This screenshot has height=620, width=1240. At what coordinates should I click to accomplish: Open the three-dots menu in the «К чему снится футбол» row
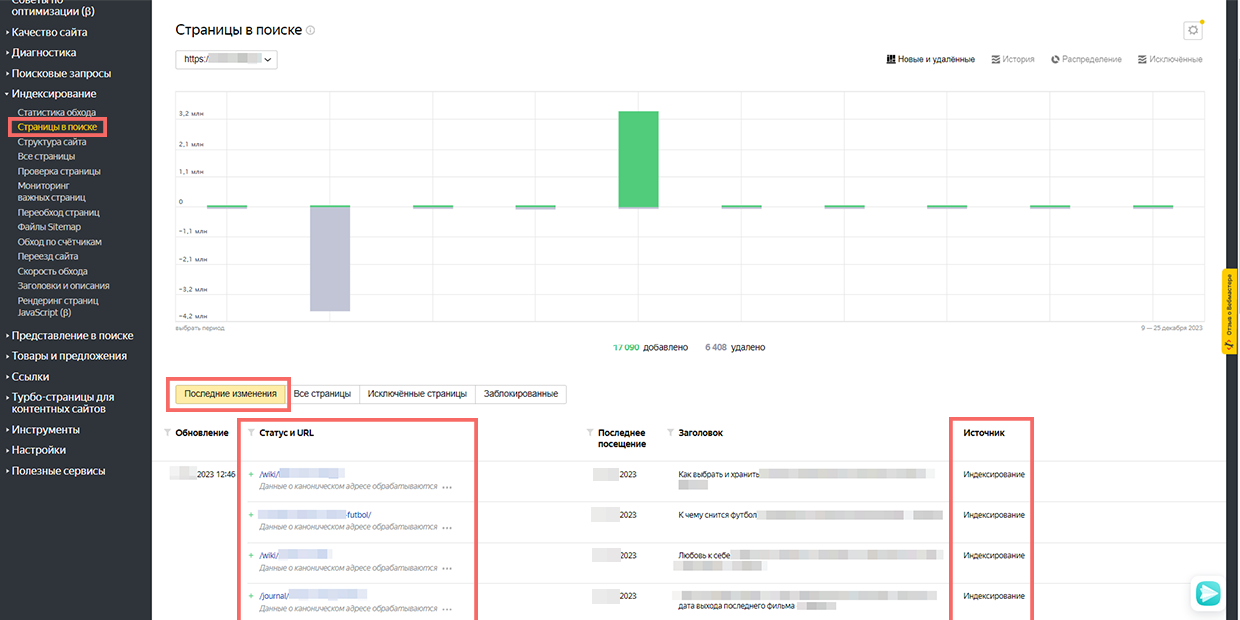coord(447,527)
